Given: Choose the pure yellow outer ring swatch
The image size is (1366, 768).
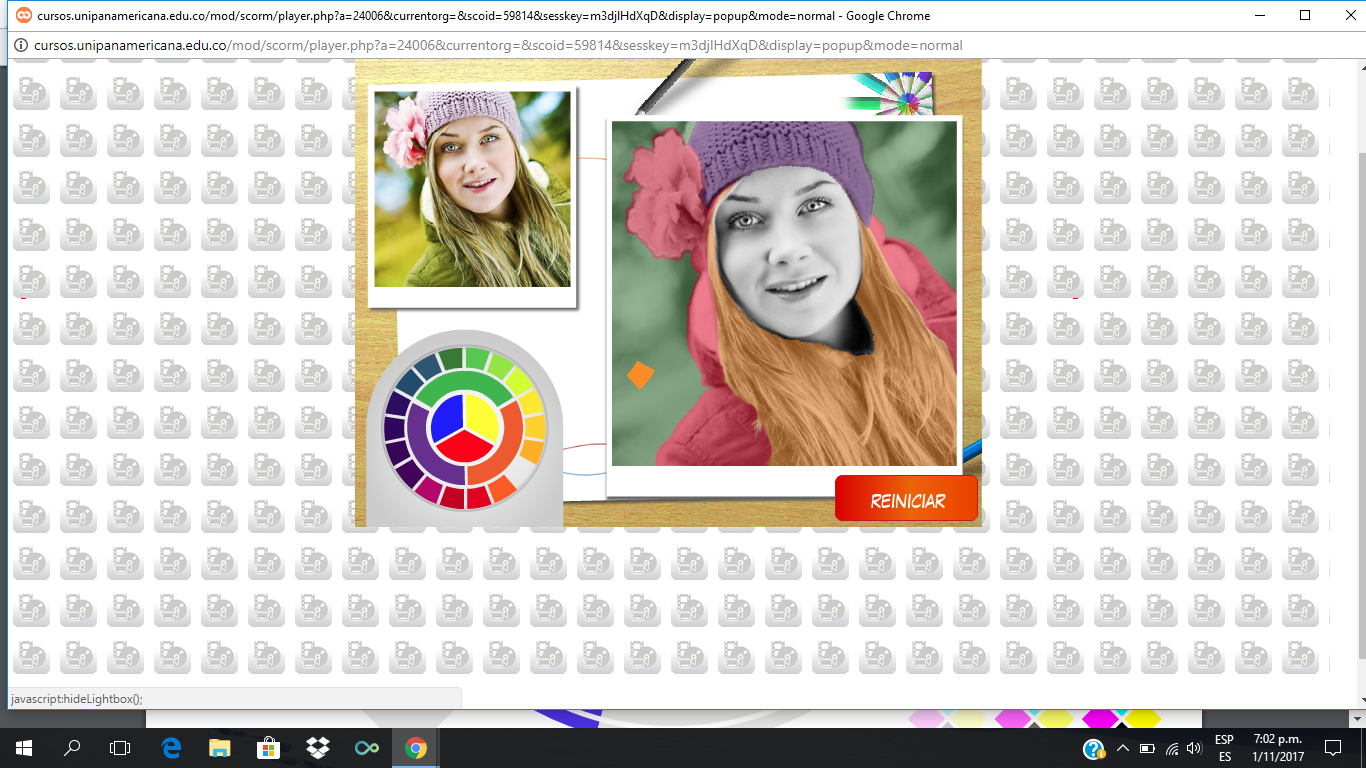Looking at the screenshot, I should [531, 402].
